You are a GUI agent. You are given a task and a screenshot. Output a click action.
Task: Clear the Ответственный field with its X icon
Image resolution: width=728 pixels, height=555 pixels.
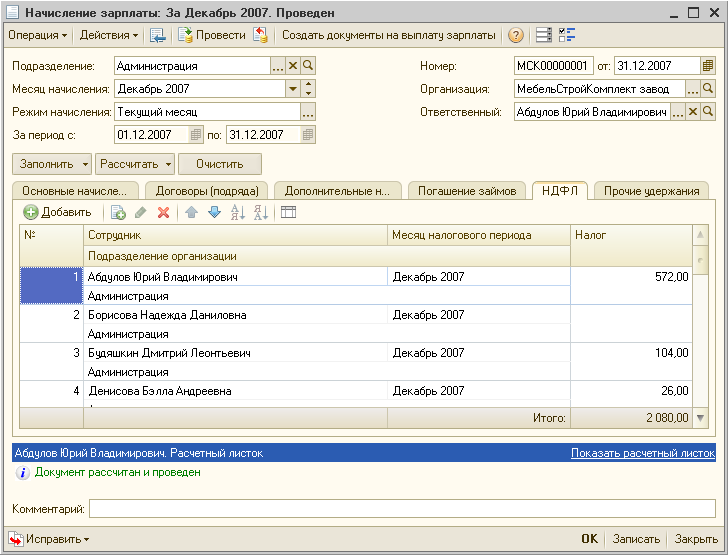click(x=693, y=111)
